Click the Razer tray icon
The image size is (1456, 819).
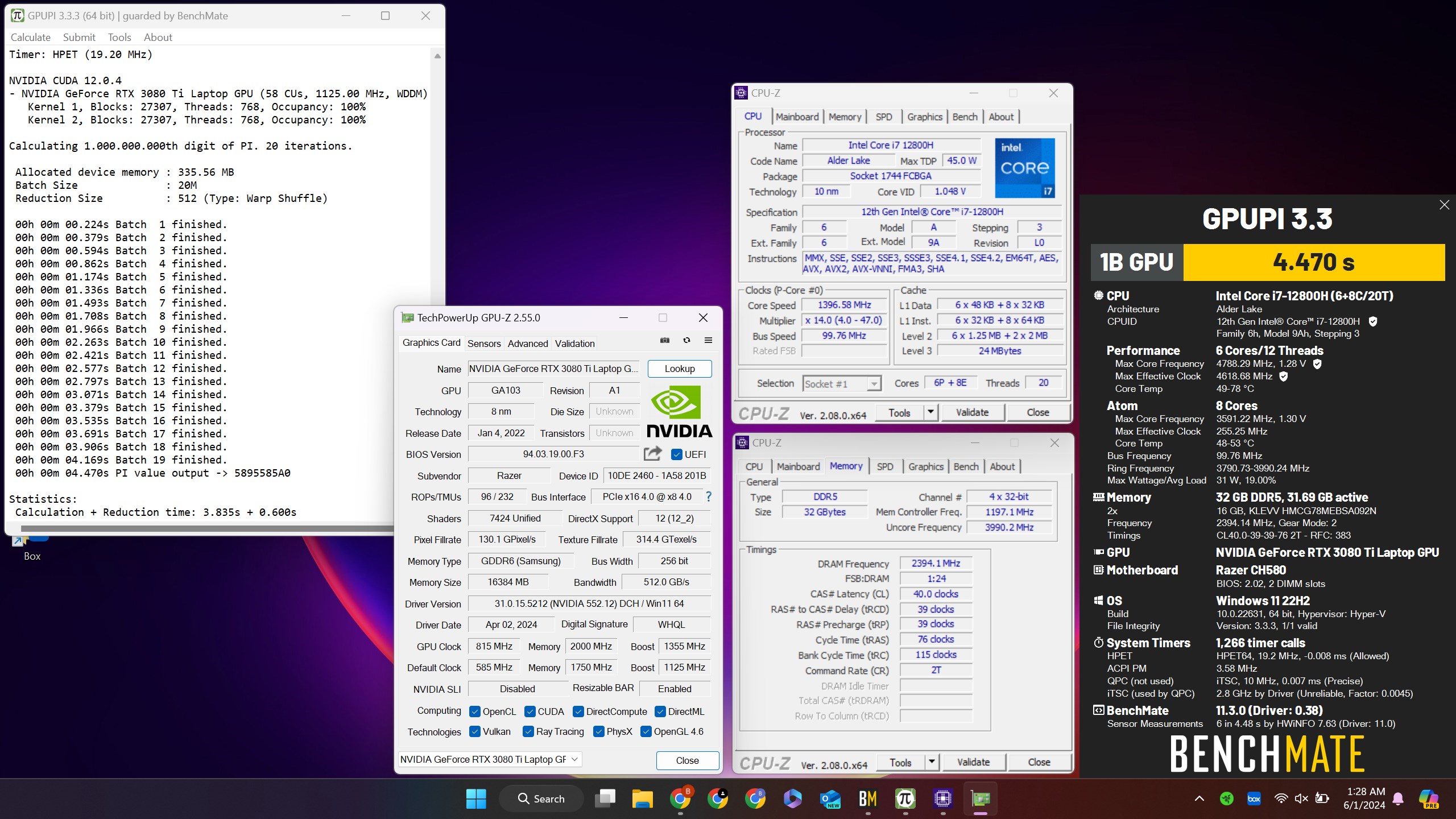point(1227,799)
